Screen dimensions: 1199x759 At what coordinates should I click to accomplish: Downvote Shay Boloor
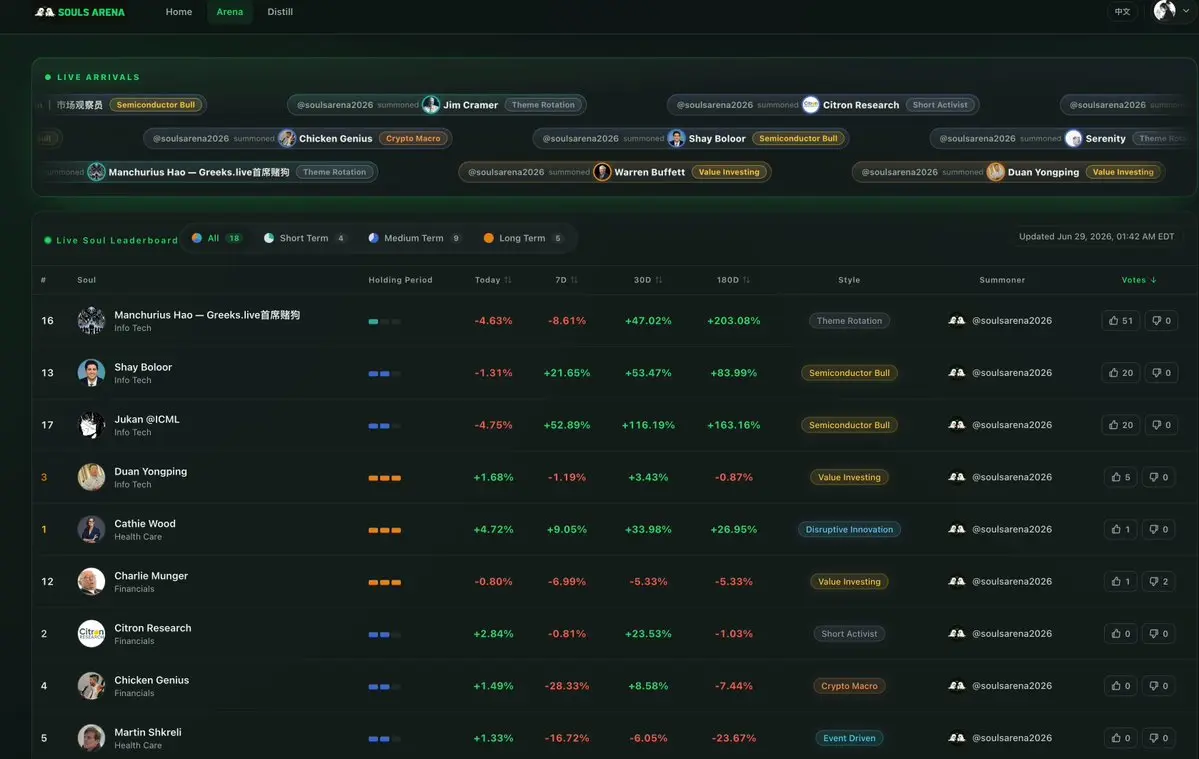pyautogui.click(x=1161, y=373)
